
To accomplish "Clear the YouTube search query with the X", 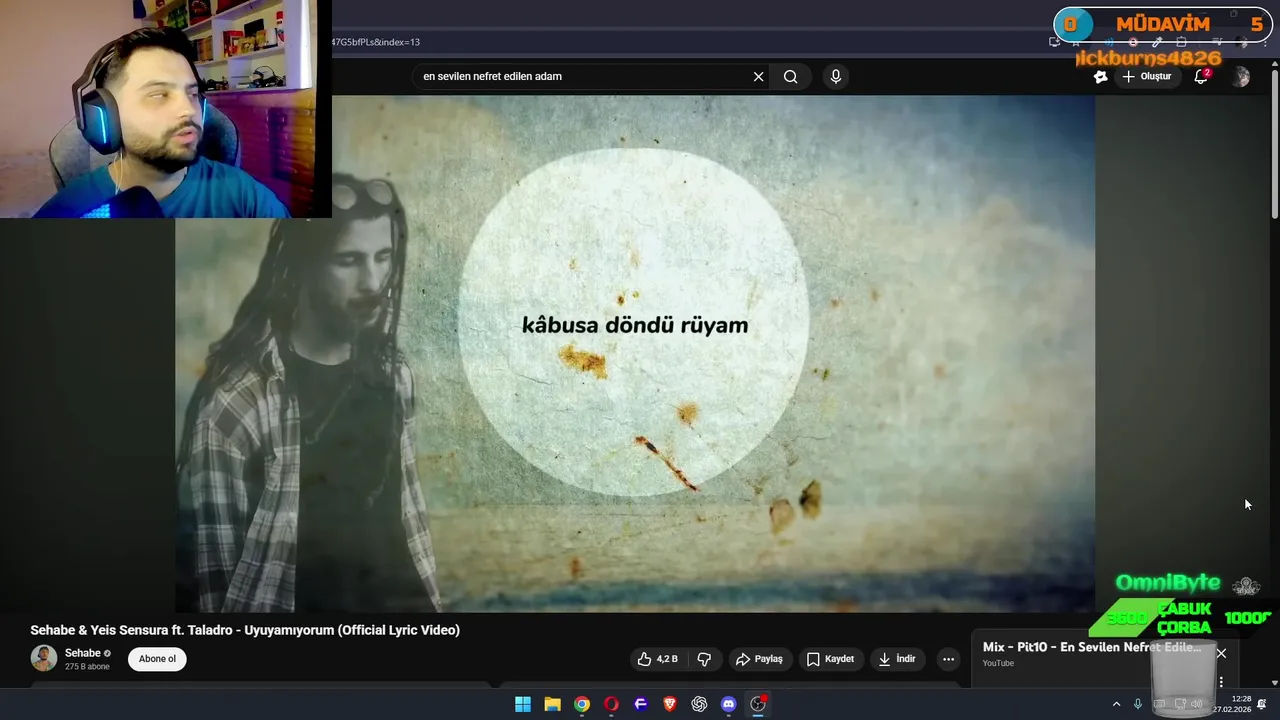I will [758, 77].
